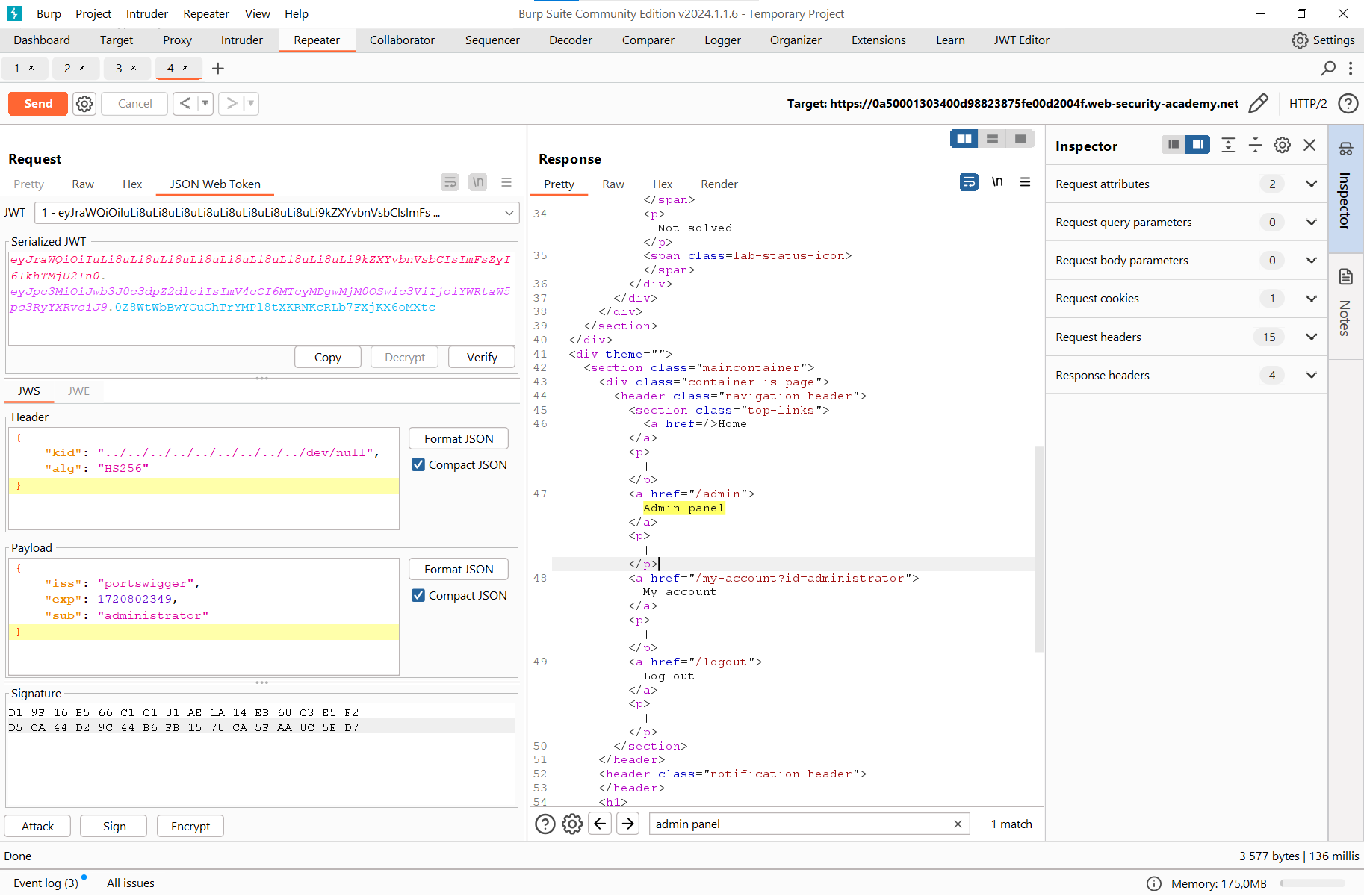Image resolution: width=1364 pixels, height=896 pixels.
Task: Select side-by-side layout view
Action: [x=964, y=139]
